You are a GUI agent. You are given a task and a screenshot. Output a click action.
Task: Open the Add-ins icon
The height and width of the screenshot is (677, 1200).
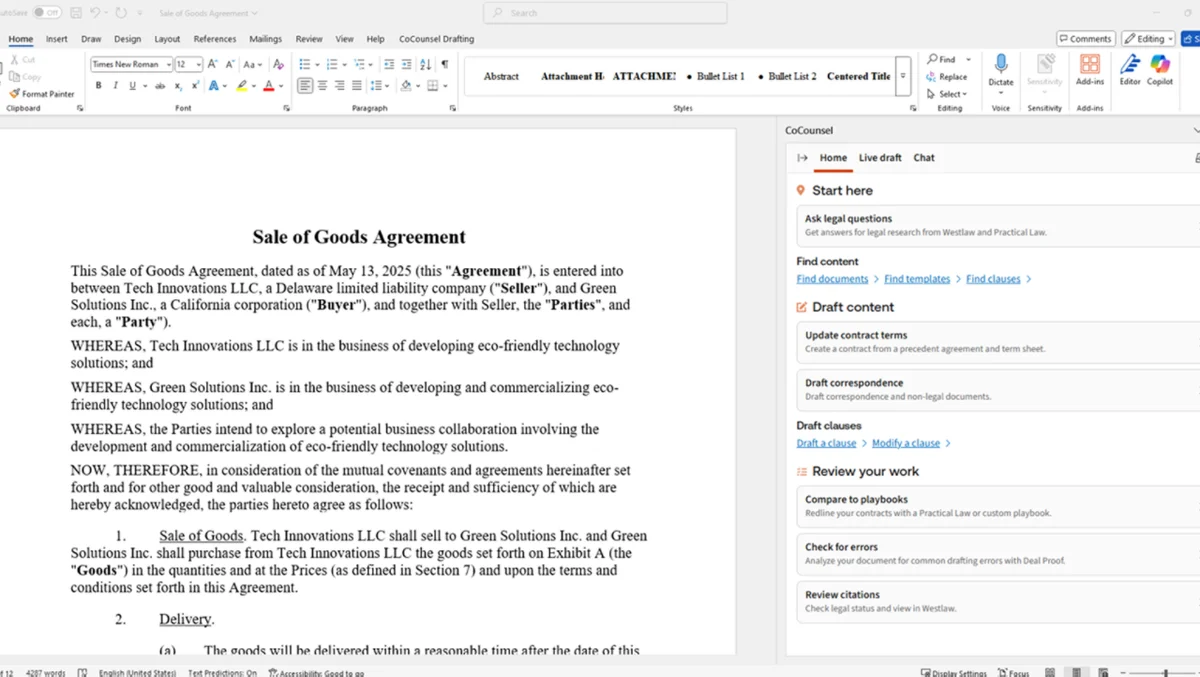click(x=1090, y=72)
